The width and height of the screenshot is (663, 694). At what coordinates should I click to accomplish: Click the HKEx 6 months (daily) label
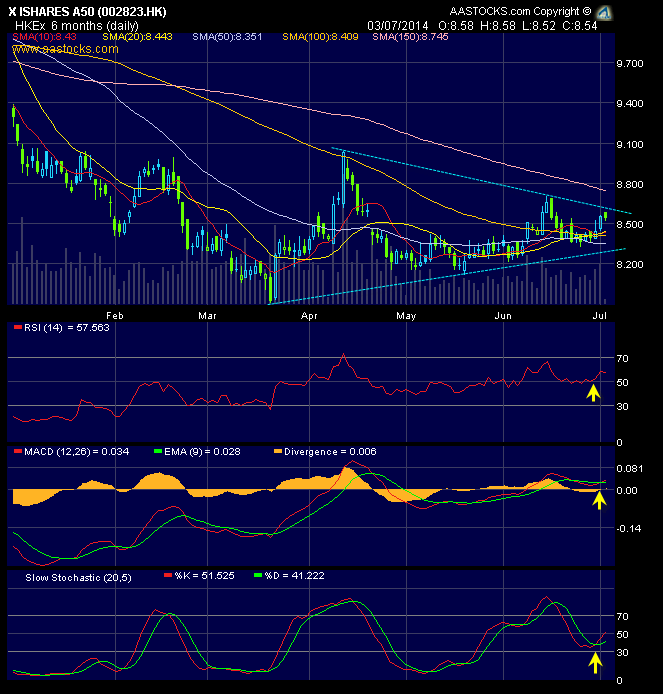[77, 26]
